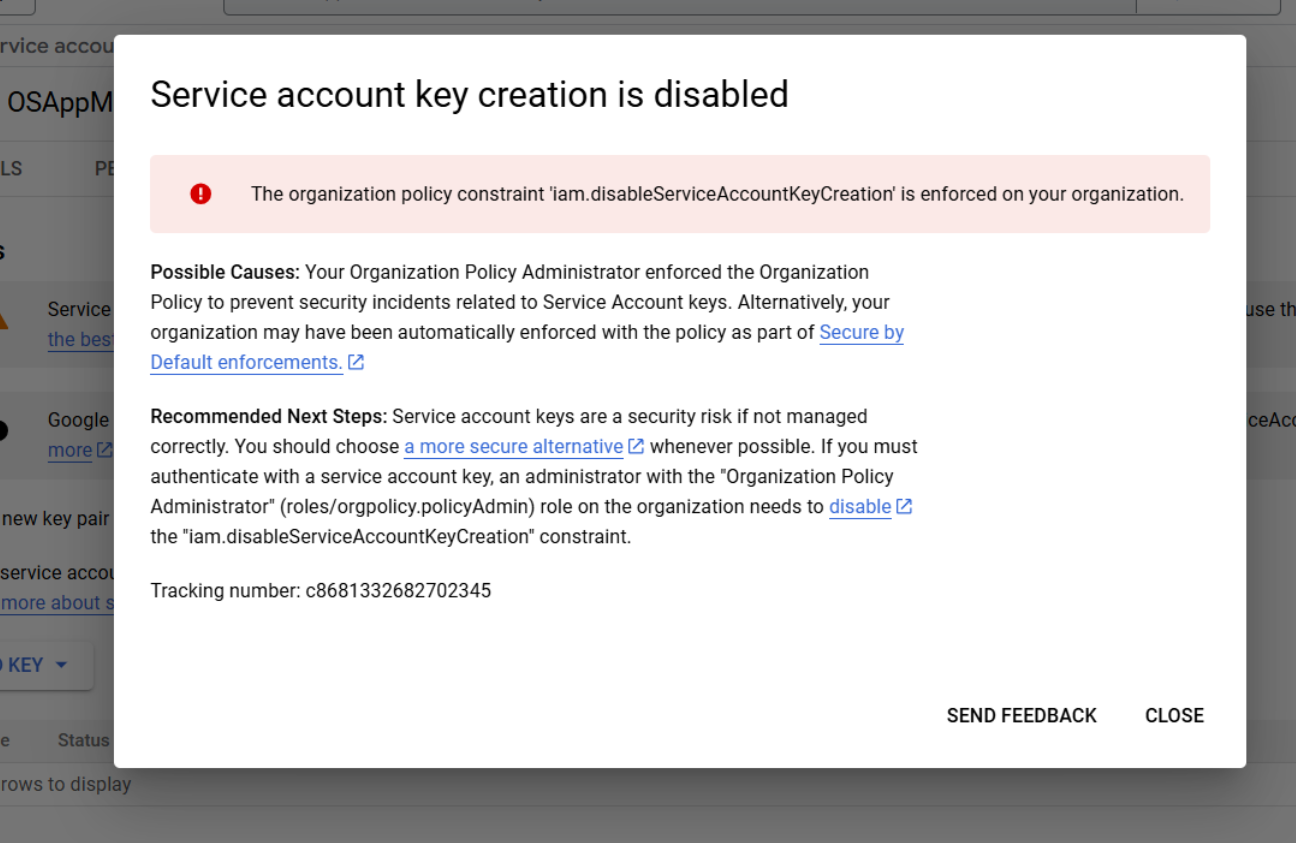Screen dimensions: 1296x843
Task: Click external-link icon after 'a more secure alternative'
Action: 636,447
